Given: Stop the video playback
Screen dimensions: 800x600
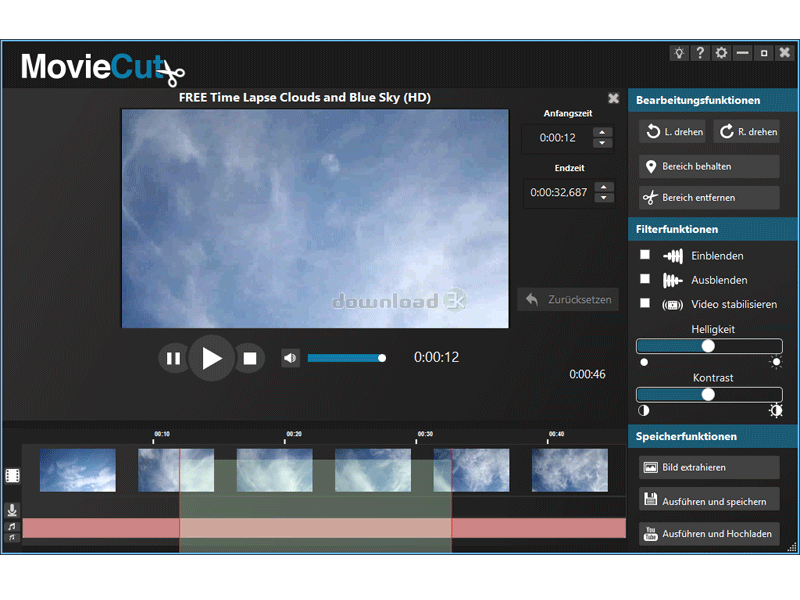Looking at the screenshot, I should [x=250, y=358].
